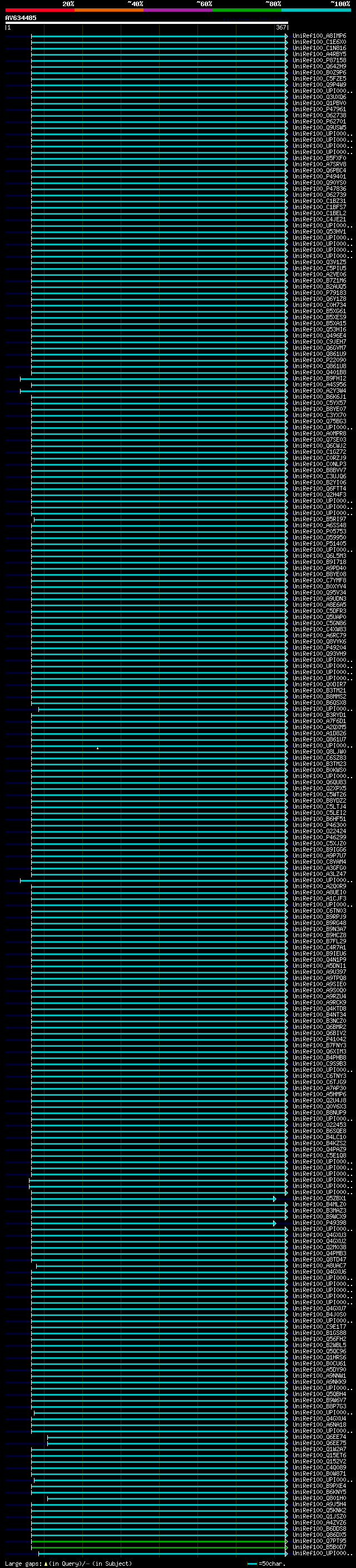Select hit label UniRef100_Q1PBV0
This screenshot has width=356, height=1568.
(319, 103)
